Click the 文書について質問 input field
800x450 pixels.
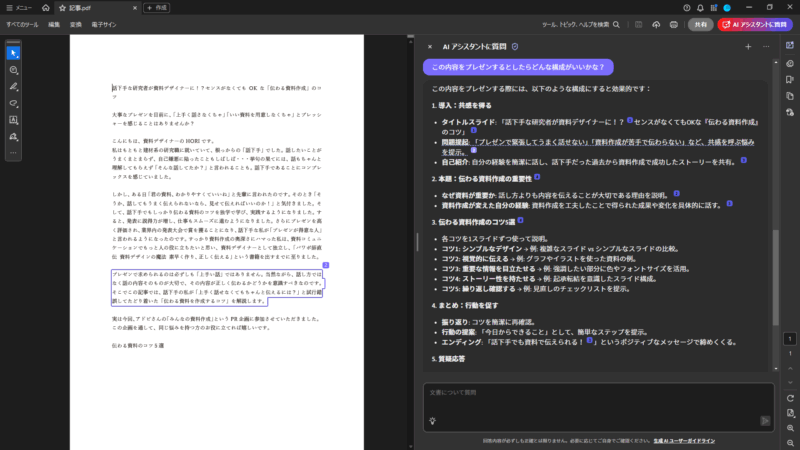click(590, 393)
